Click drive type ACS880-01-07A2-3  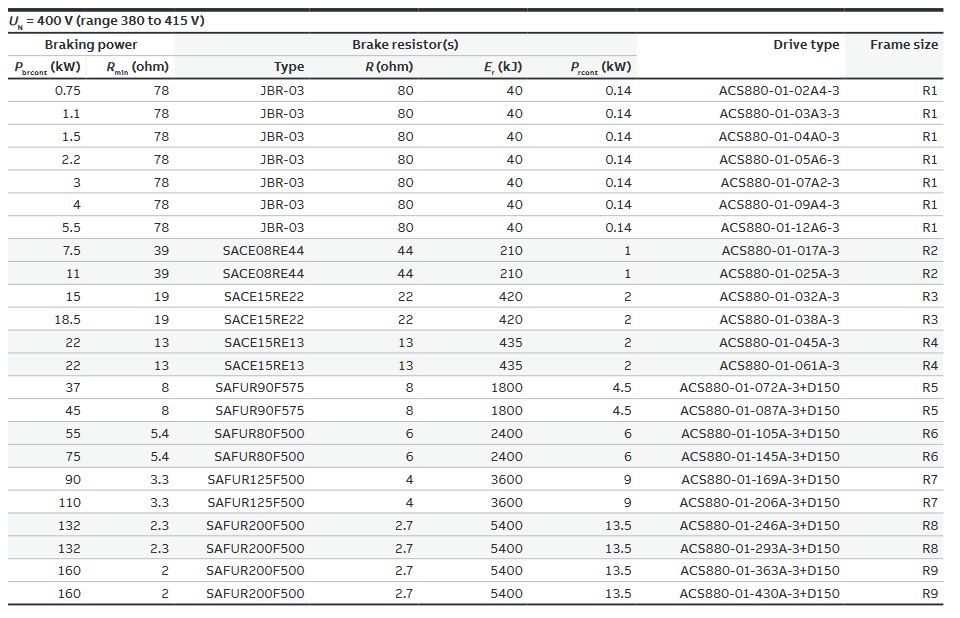point(780,183)
